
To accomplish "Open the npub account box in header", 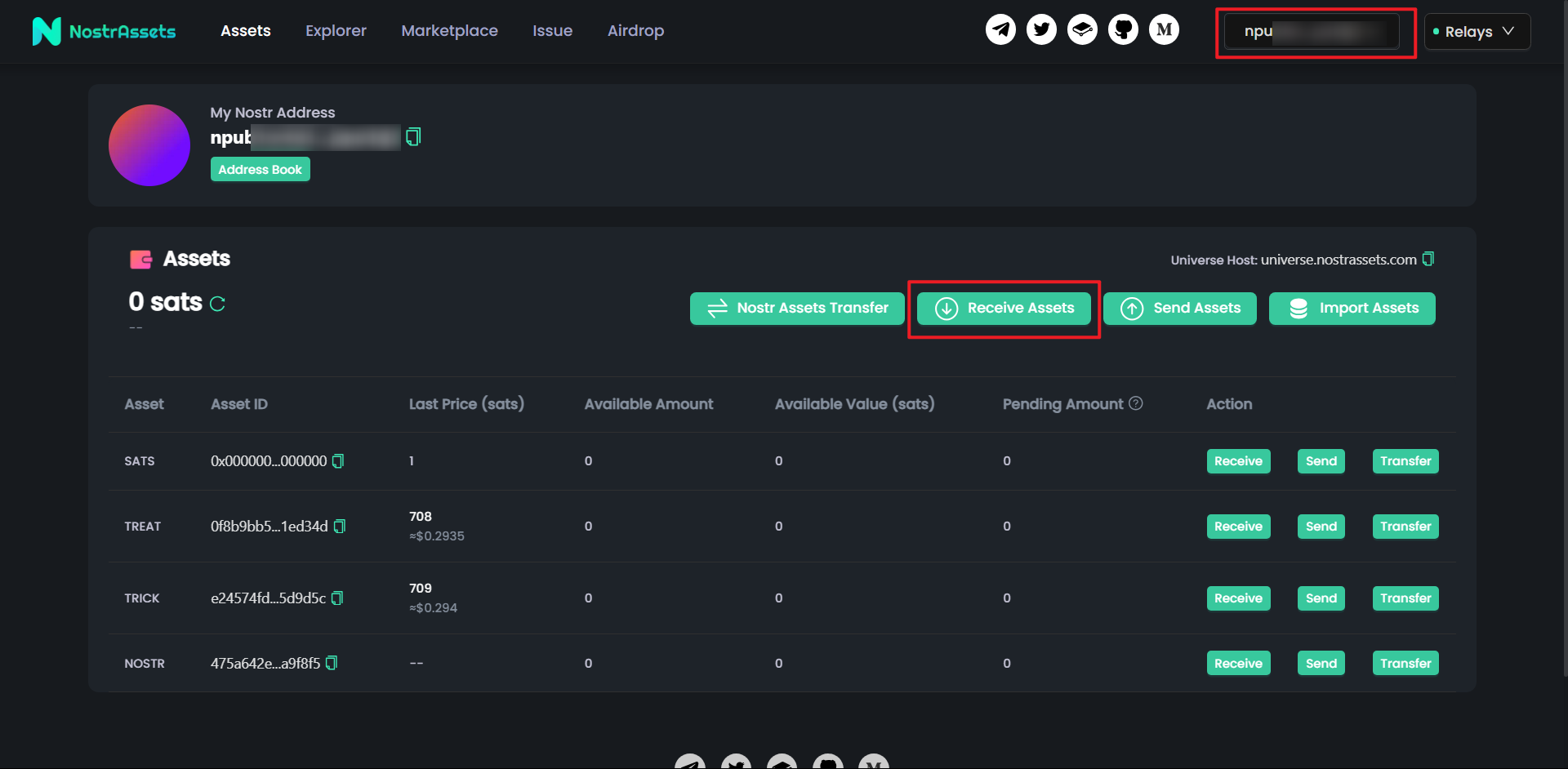I will [1312, 32].
